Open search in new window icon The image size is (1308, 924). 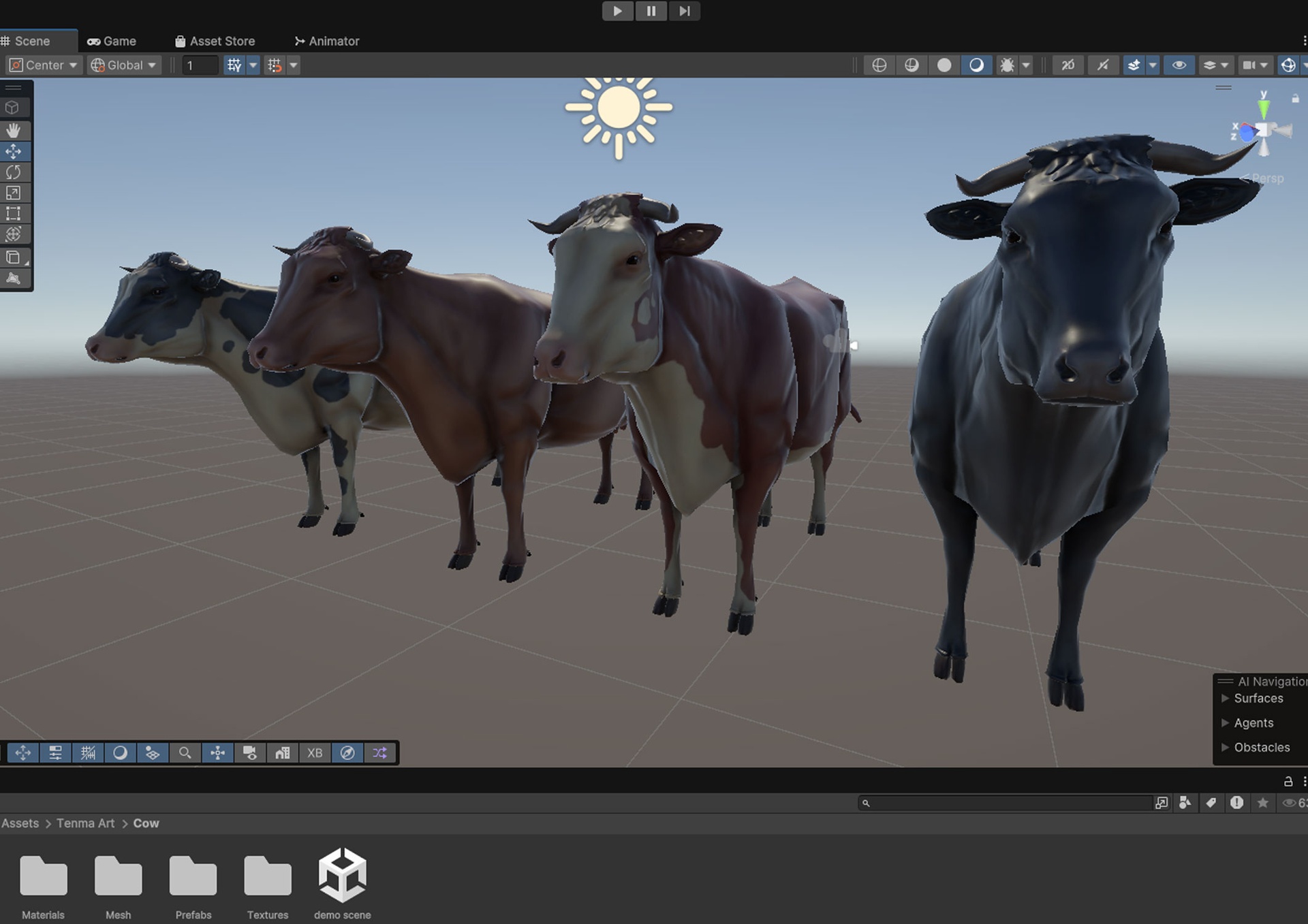pyautogui.click(x=1162, y=803)
